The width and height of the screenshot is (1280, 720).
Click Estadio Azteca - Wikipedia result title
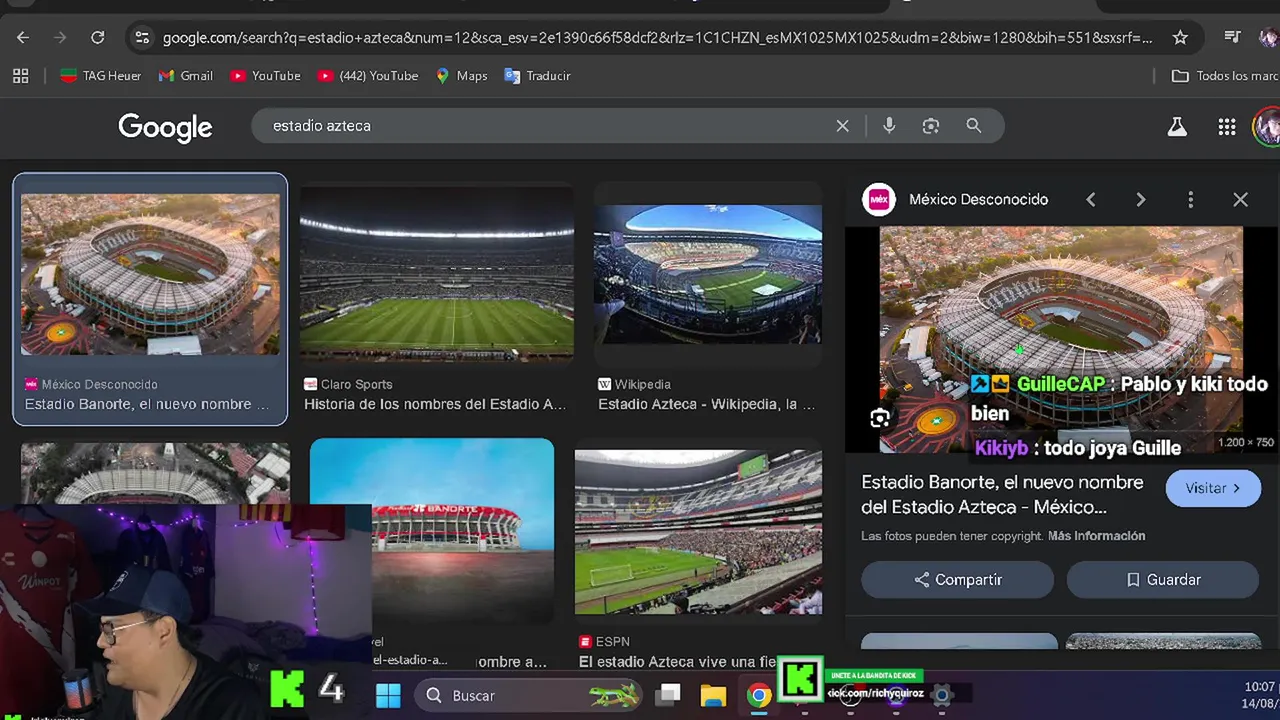[x=706, y=404]
